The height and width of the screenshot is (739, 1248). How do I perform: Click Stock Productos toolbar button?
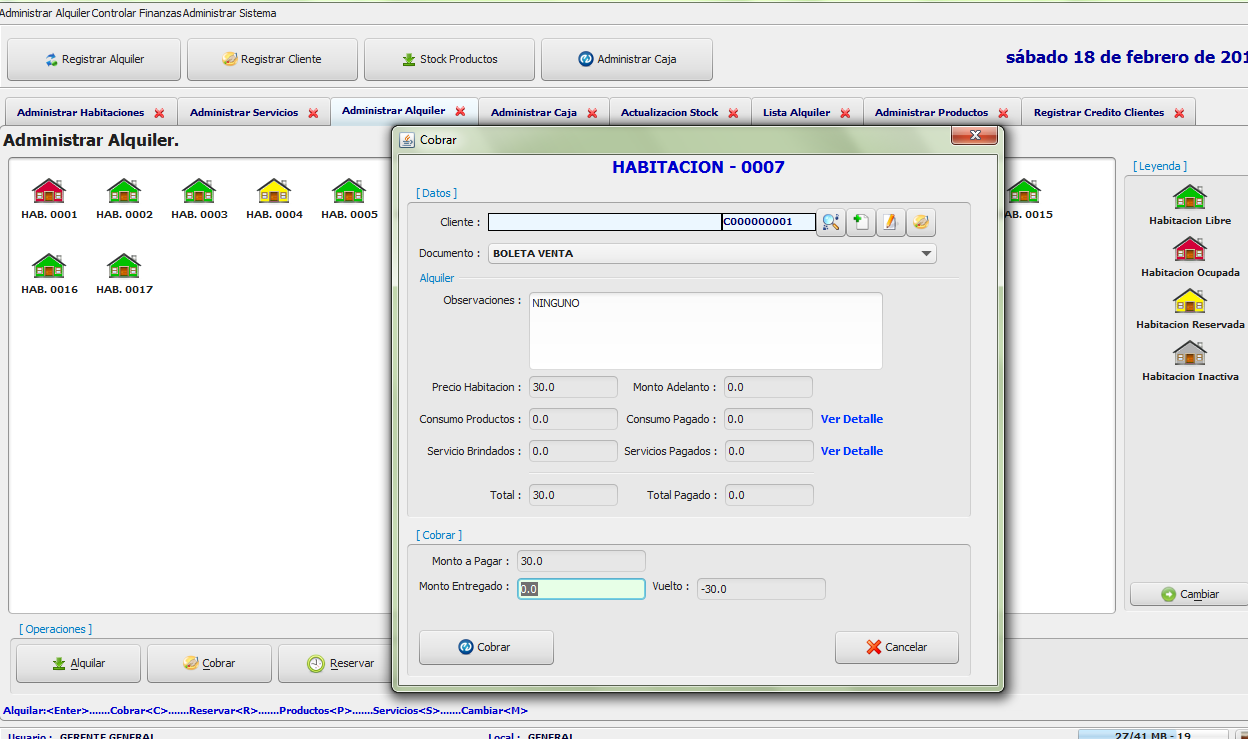(x=449, y=59)
